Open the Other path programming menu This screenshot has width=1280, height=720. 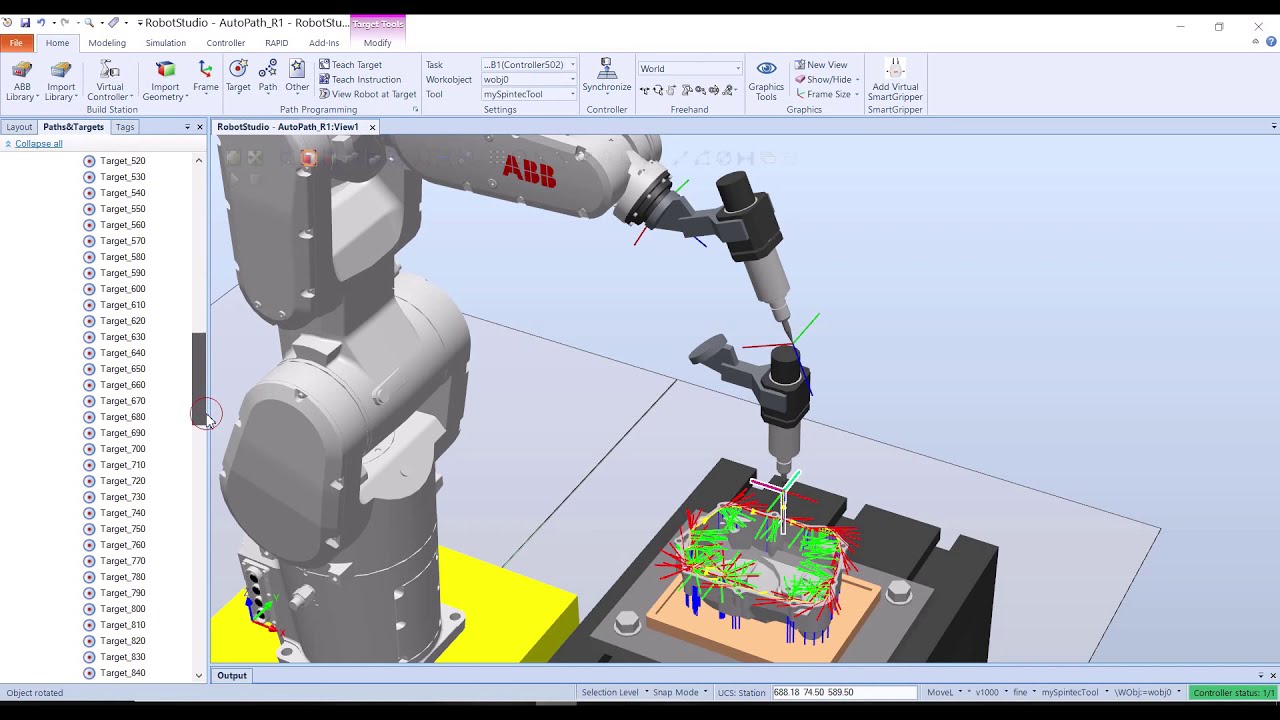coord(297,77)
